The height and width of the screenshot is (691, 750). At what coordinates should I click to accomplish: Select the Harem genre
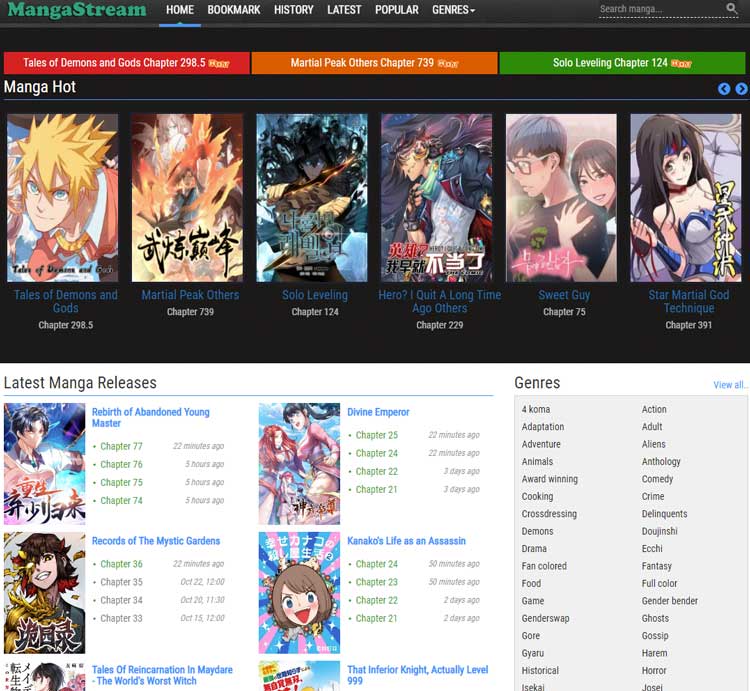pyautogui.click(x=654, y=653)
